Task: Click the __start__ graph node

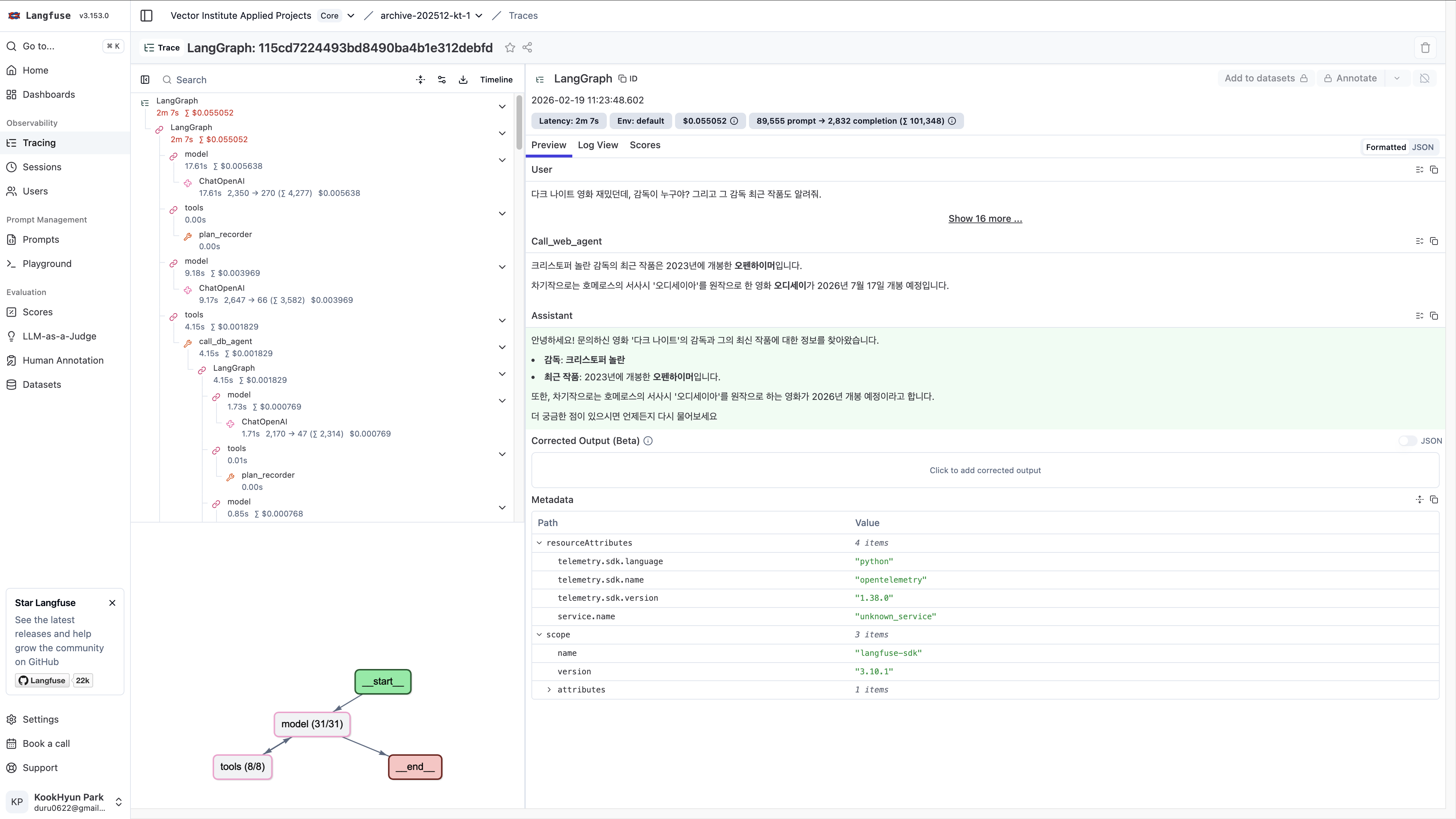Action: pyautogui.click(x=382, y=682)
